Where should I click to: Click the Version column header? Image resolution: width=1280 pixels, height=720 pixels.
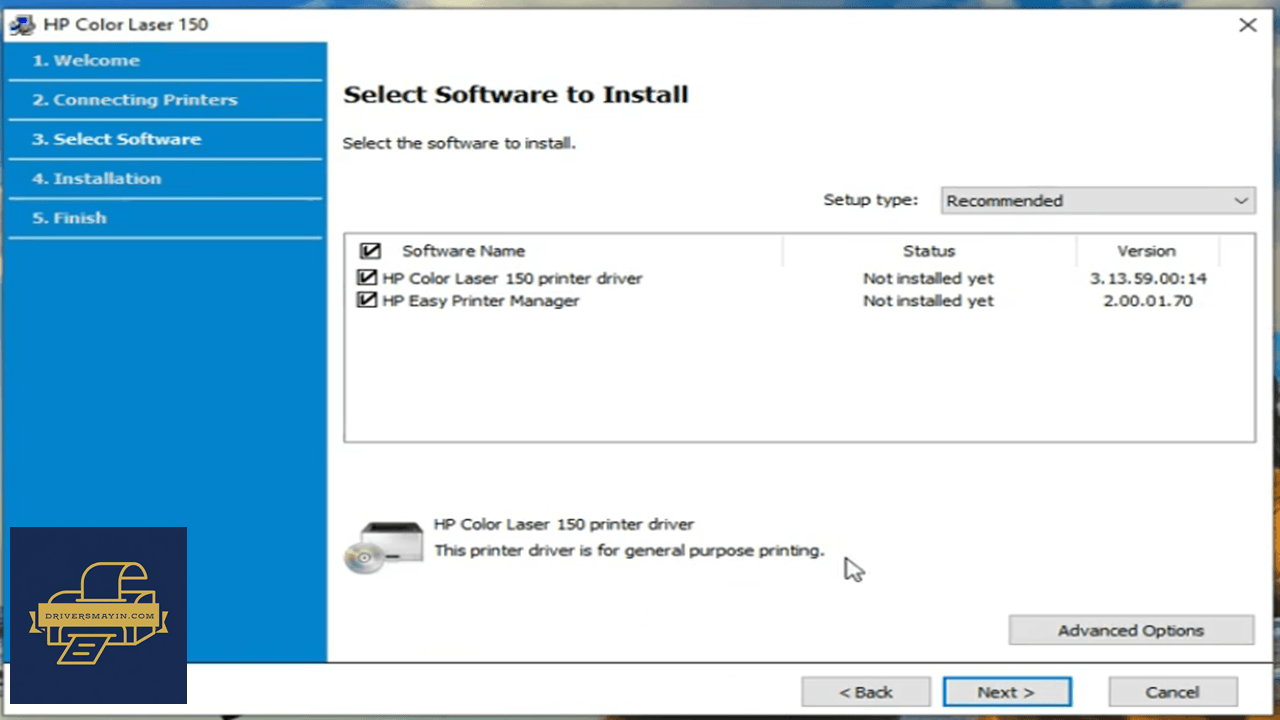click(1147, 251)
